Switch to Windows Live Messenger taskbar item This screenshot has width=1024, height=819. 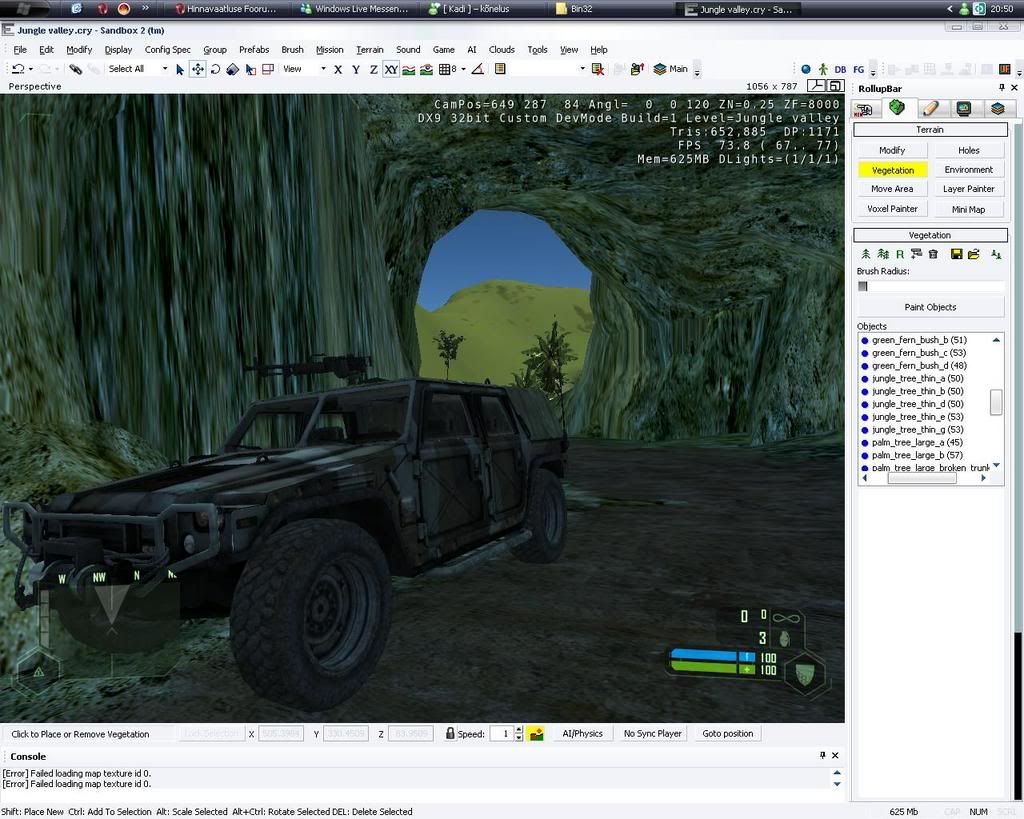click(356, 9)
